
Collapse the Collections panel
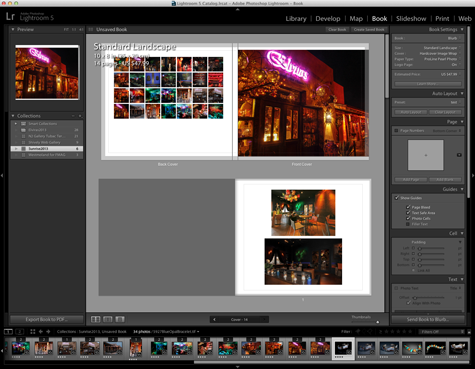[13, 116]
